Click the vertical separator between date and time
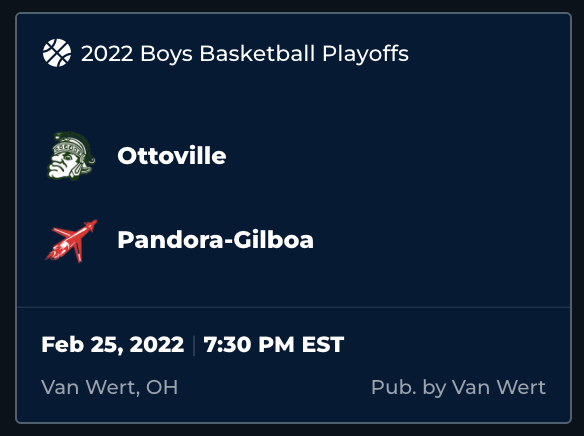The height and width of the screenshot is (436, 584). pos(194,346)
